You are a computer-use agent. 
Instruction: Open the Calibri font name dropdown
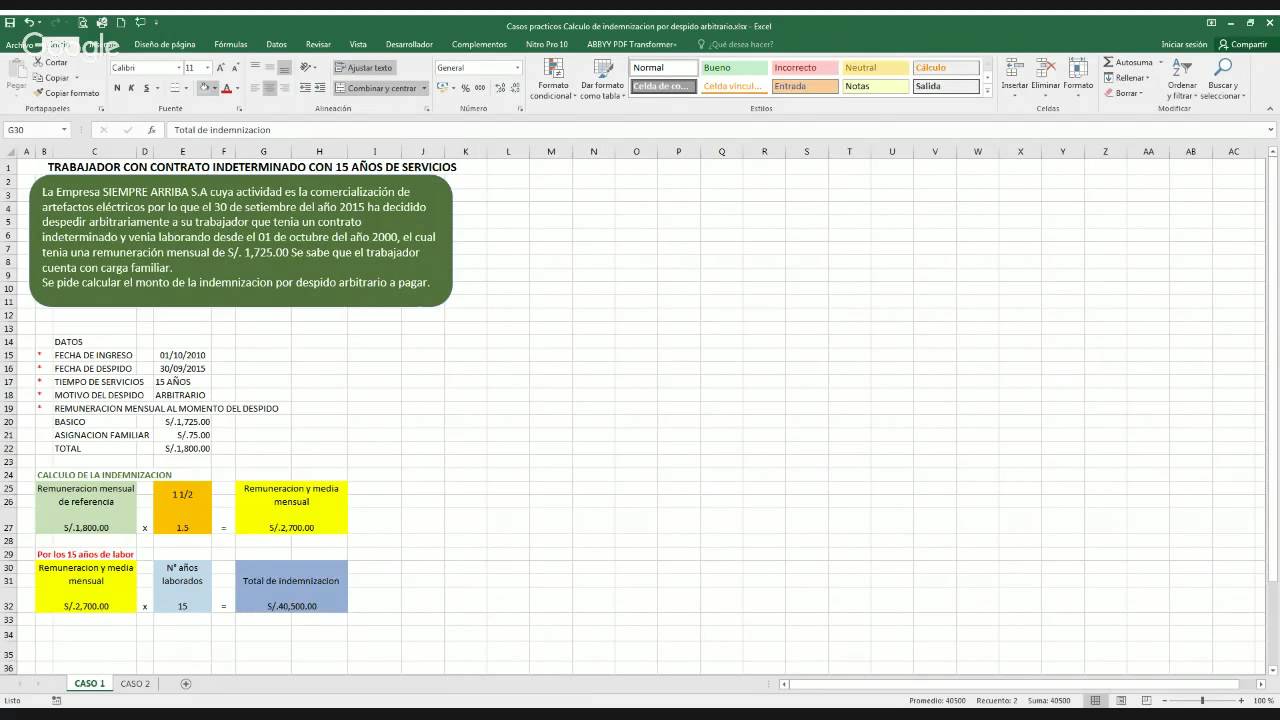pyautogui.click(x=178, y=68)
